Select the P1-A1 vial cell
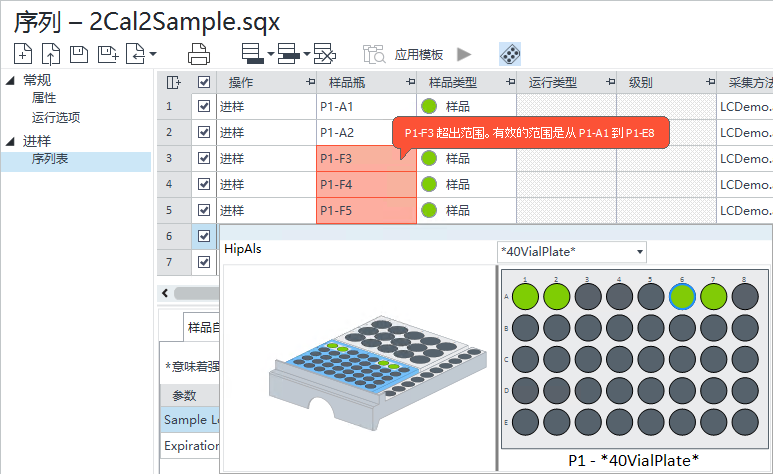This screenshot has height=474, width=773. pos(366,107)
